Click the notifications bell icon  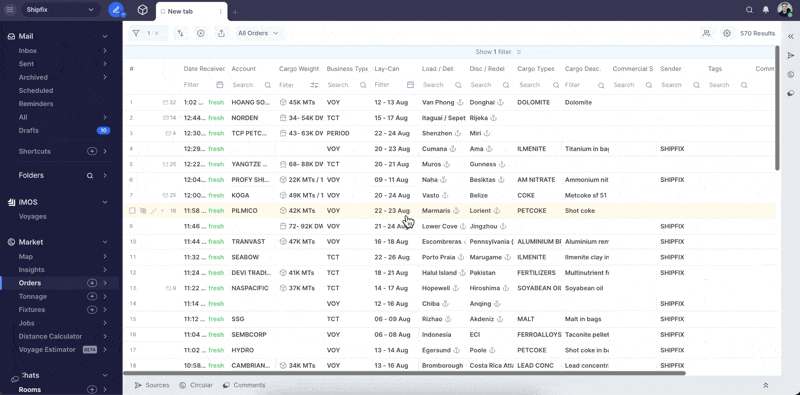(766, 10)
